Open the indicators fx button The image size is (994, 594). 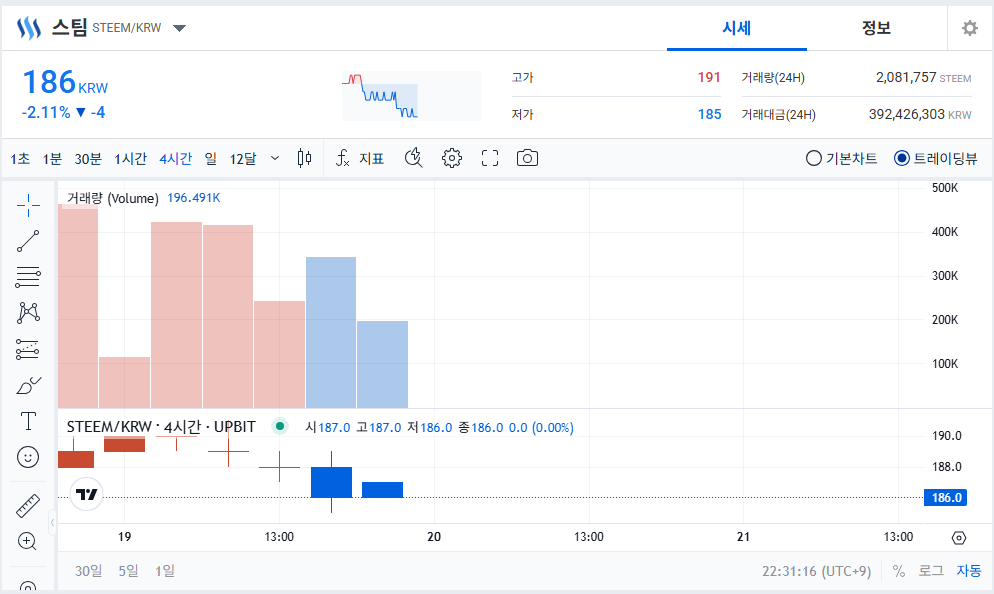(342, 158)
